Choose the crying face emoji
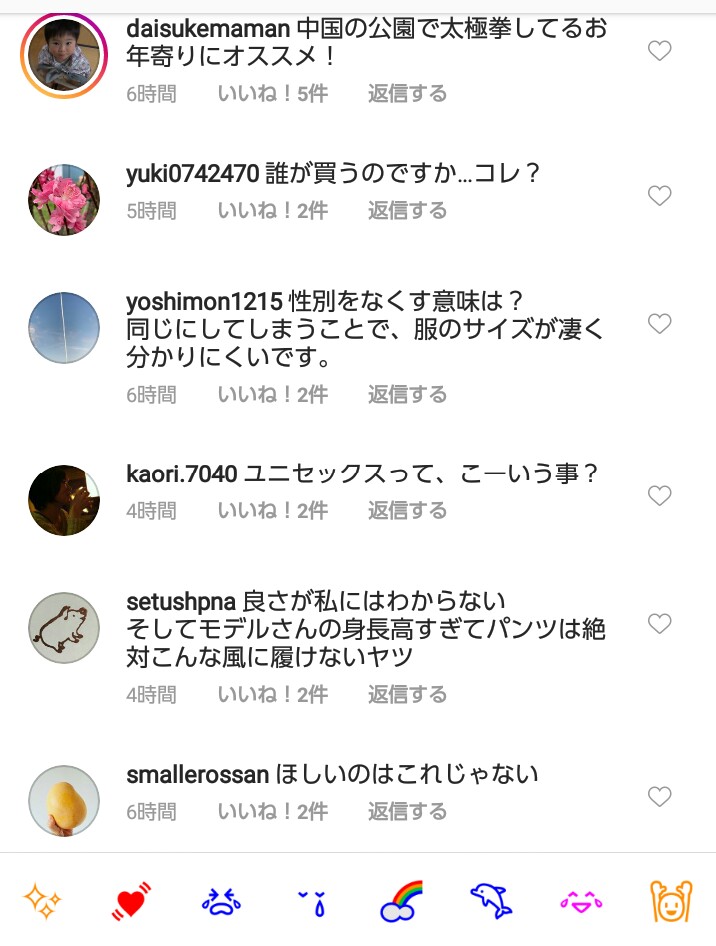 [x=221, y=903]
